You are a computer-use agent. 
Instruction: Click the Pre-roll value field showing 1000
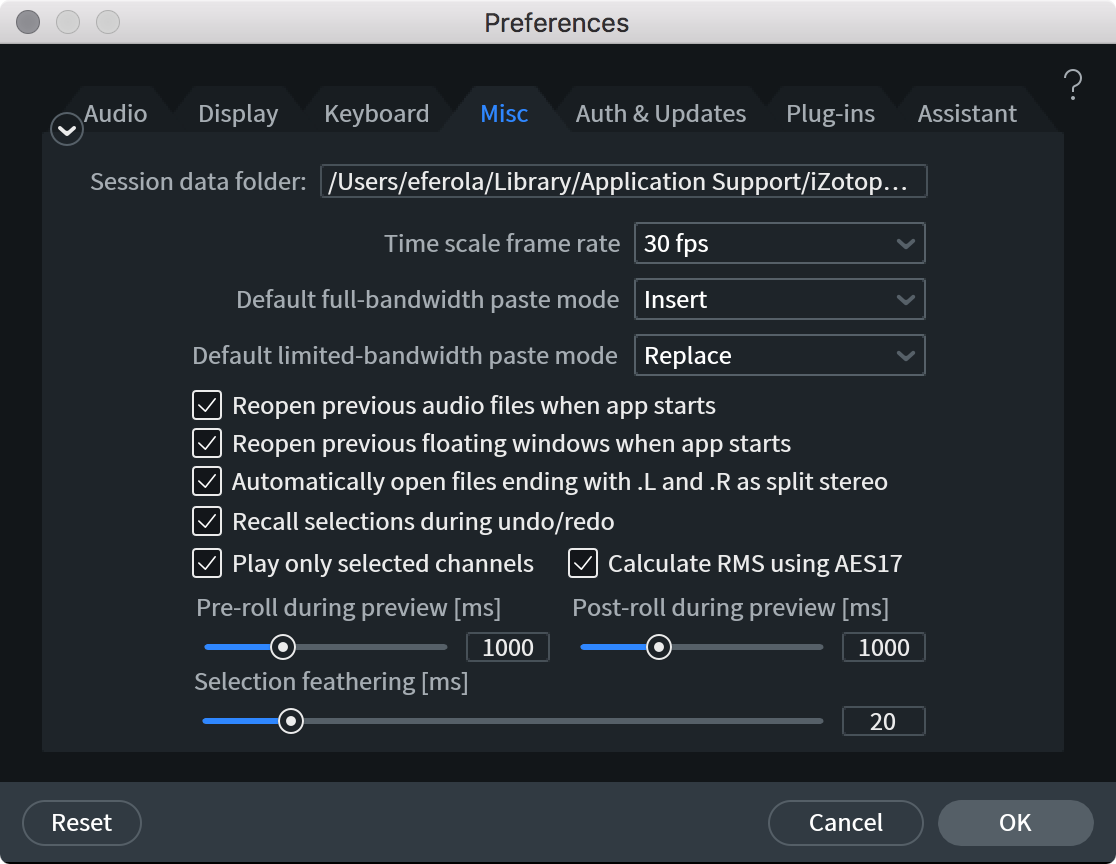click(507, 647)
